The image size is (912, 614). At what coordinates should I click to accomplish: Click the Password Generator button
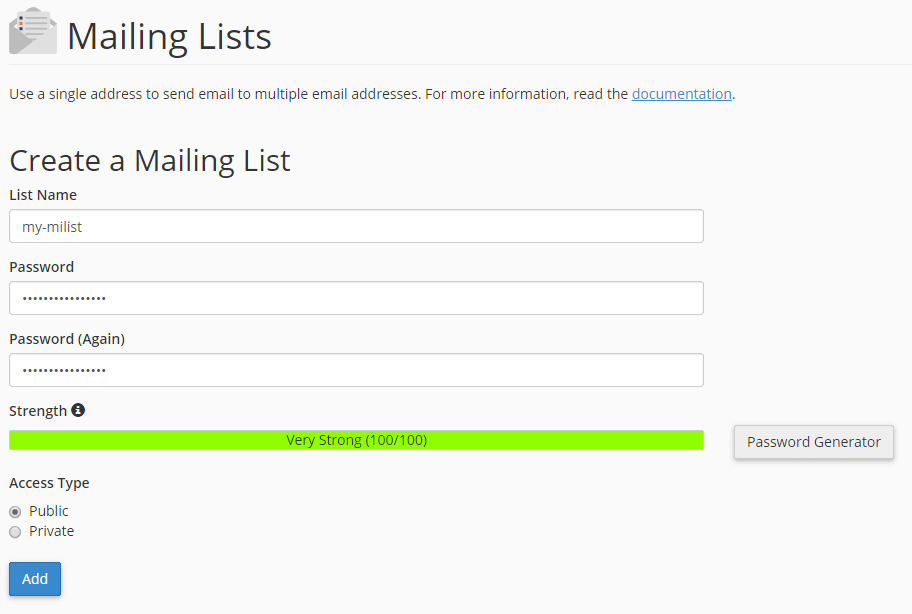pos(813,441)
